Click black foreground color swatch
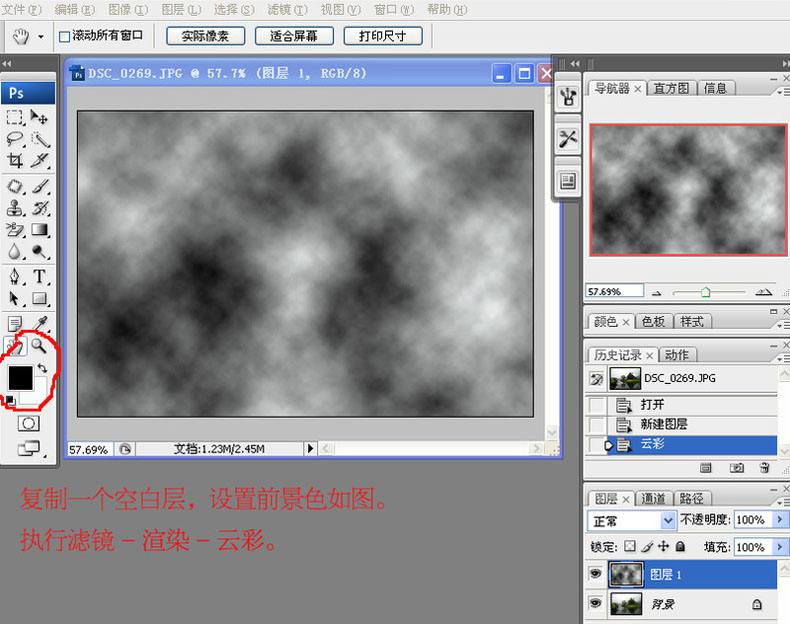The image size is (790, 624). pos(20,378)
